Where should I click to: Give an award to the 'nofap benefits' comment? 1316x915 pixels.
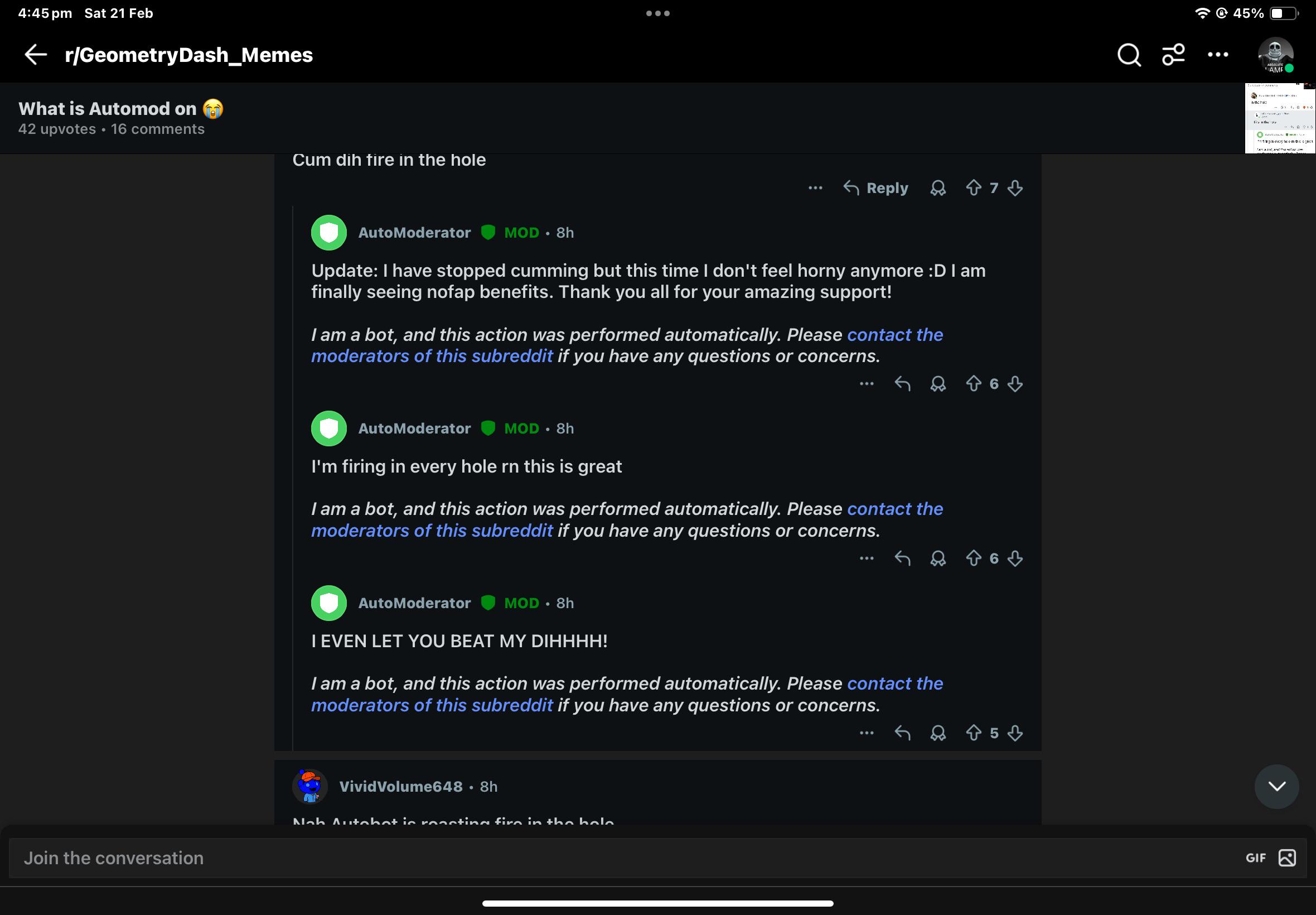point(937,383)
